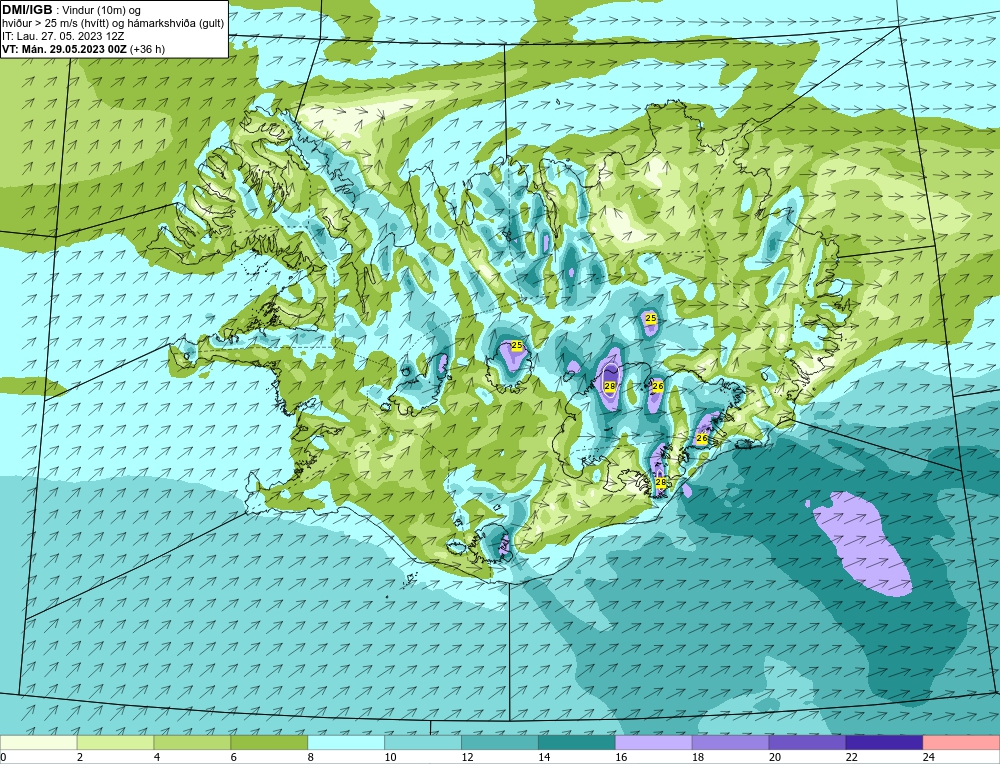Choose the 4–6 m/s green legend swatch

click(192, 743)
